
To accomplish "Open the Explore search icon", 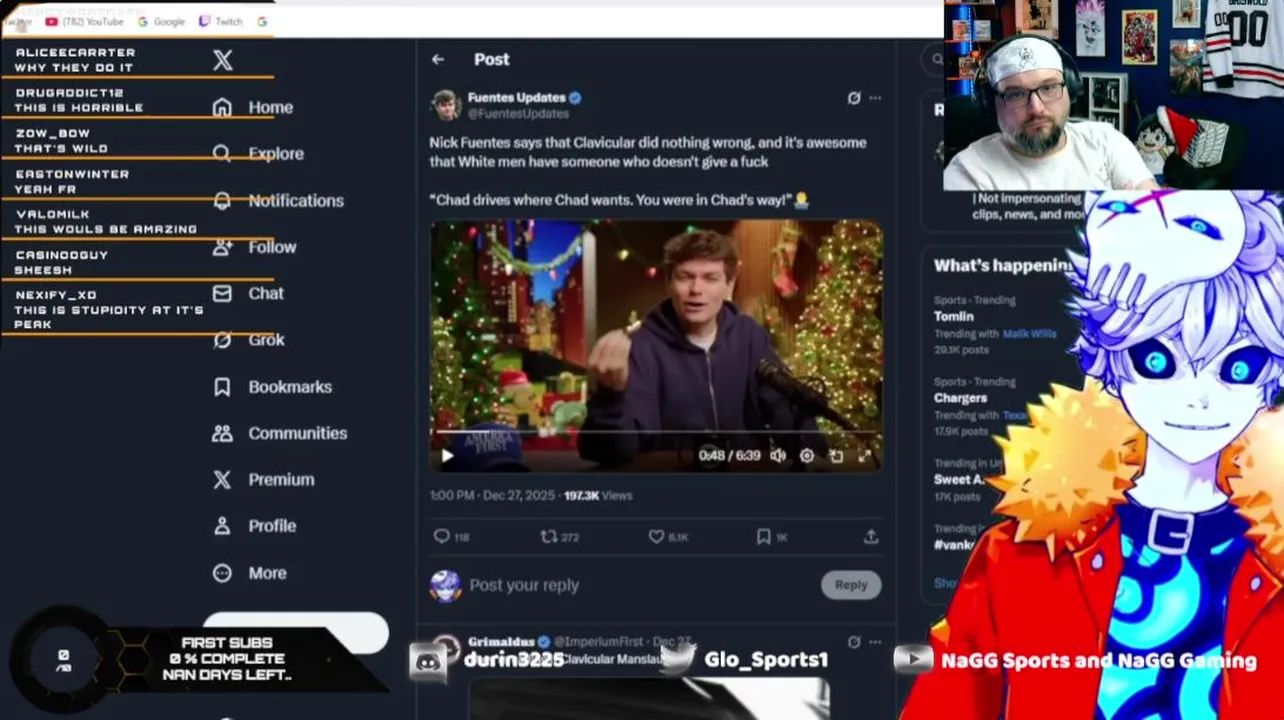I will [x=222, y=153].
